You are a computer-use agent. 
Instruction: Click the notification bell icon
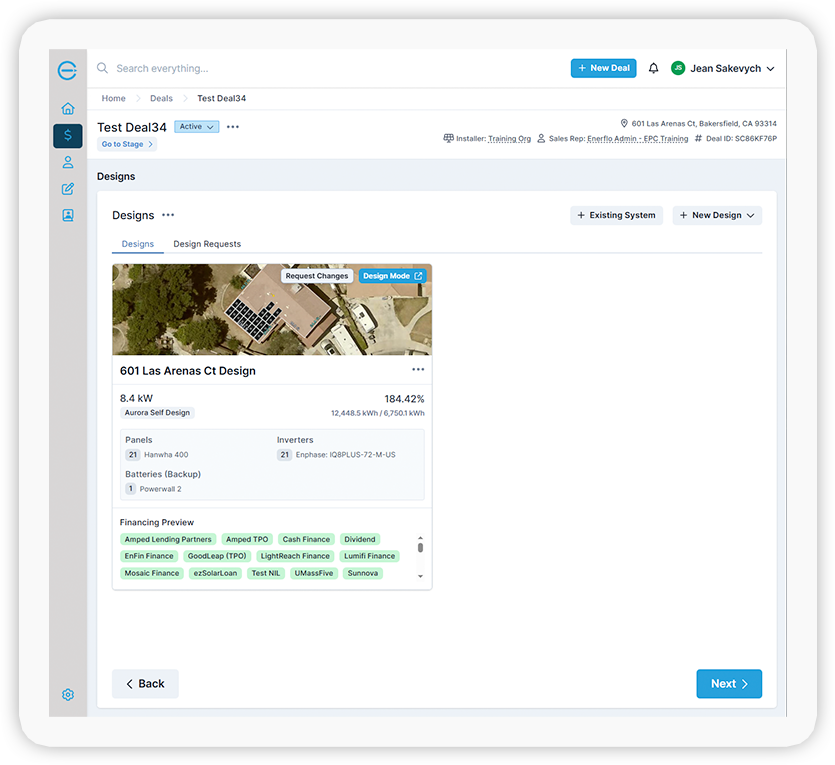pyautogui.click(x=653, y=68)
